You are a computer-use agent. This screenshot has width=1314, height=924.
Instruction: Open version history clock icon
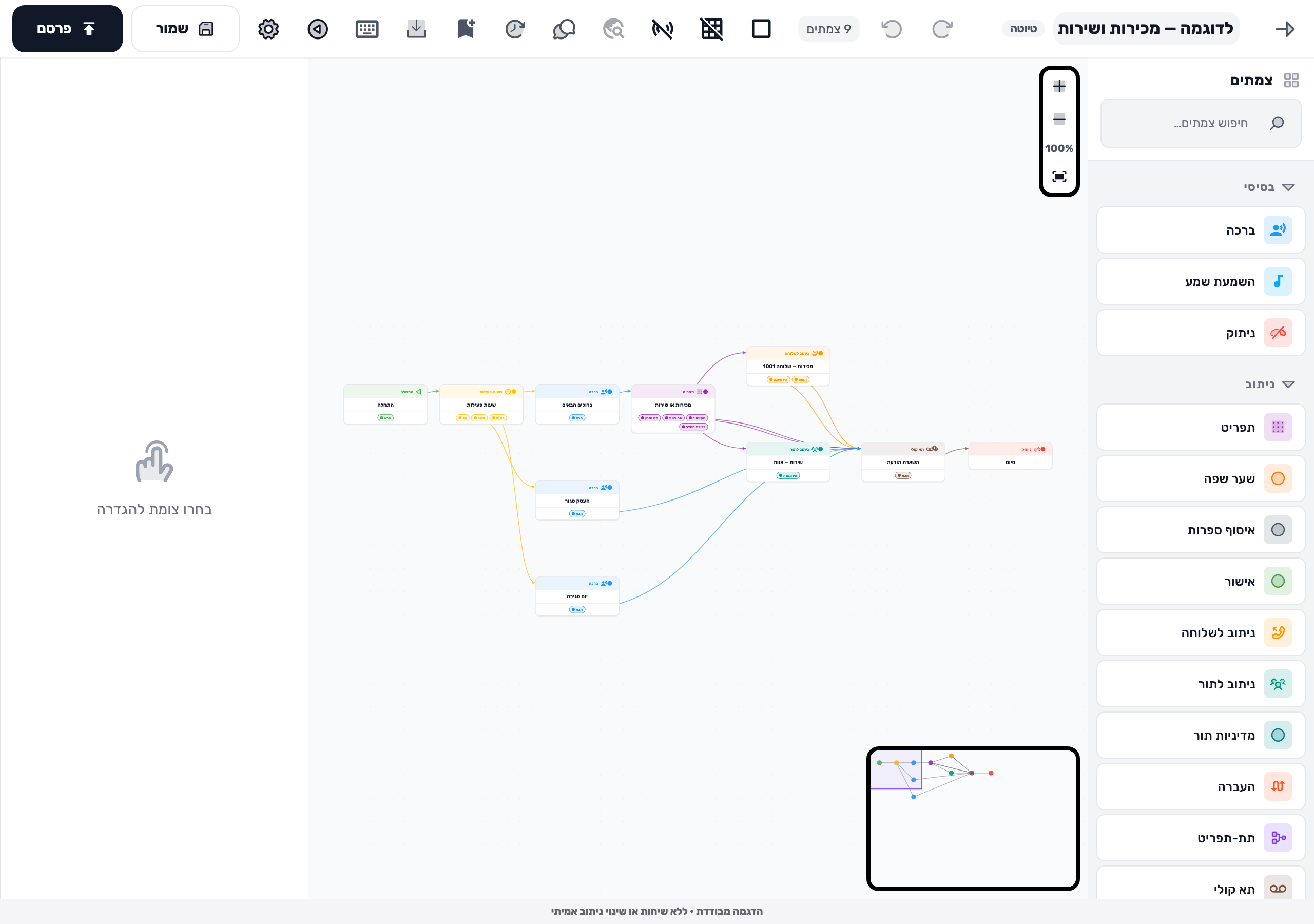point(515,29)
